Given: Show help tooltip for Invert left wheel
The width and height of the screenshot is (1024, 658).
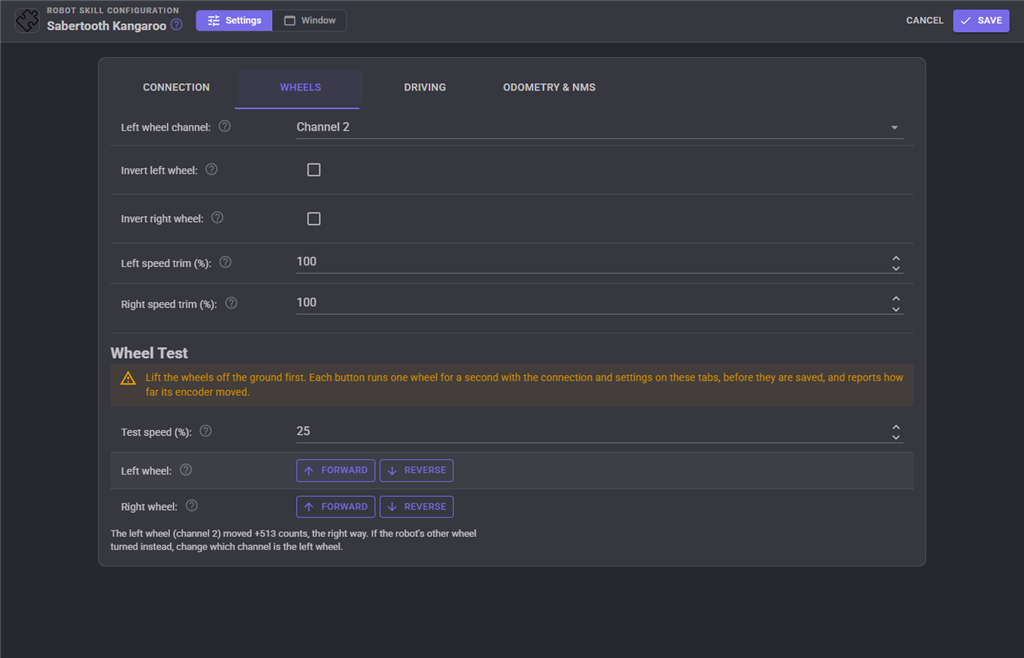Looking at the screenshot, I should (212, 169).
